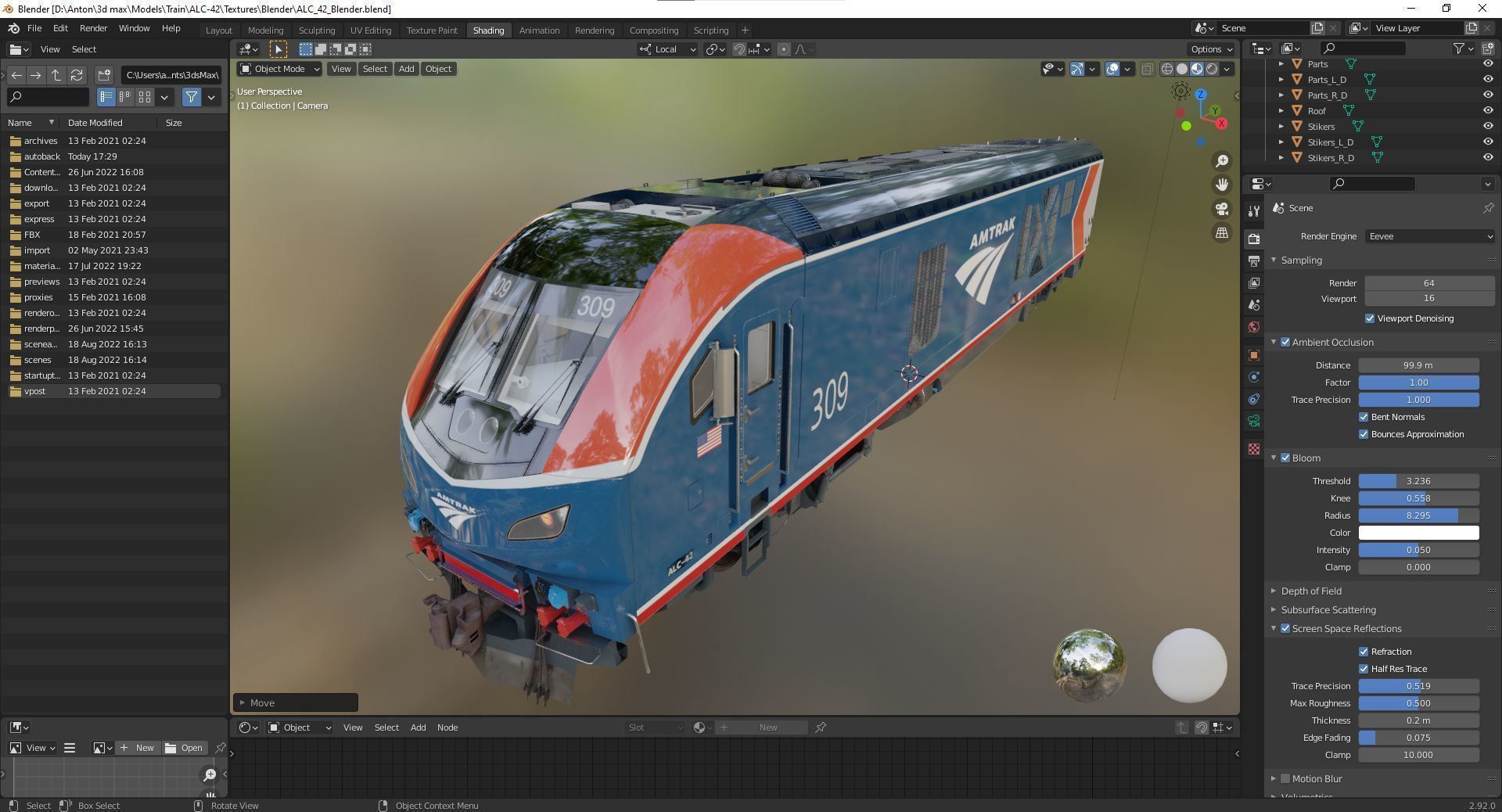Create a new folder in file browser

[104, 75]
